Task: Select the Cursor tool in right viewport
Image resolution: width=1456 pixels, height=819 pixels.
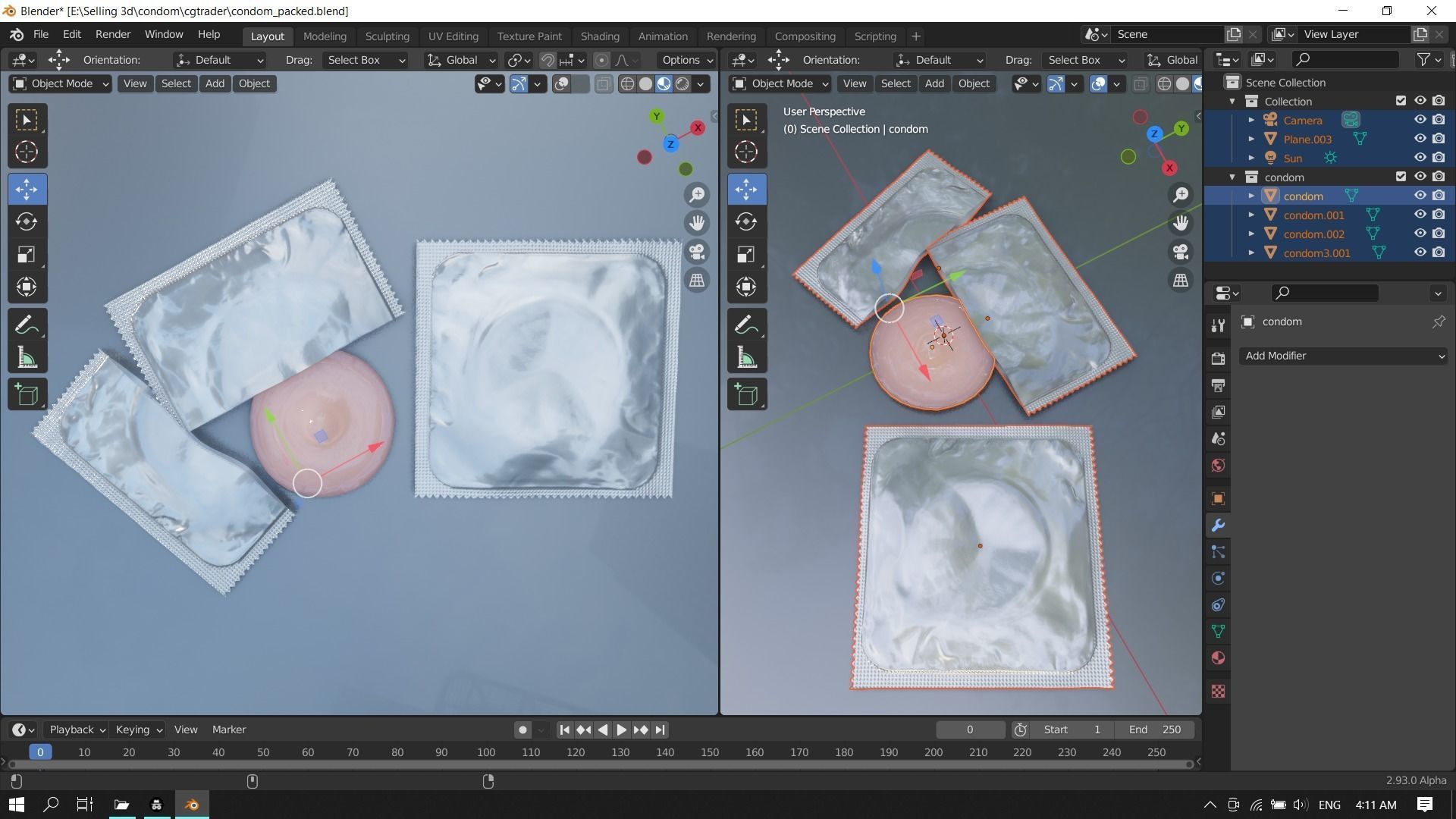Action: click(x=746, y=152)
